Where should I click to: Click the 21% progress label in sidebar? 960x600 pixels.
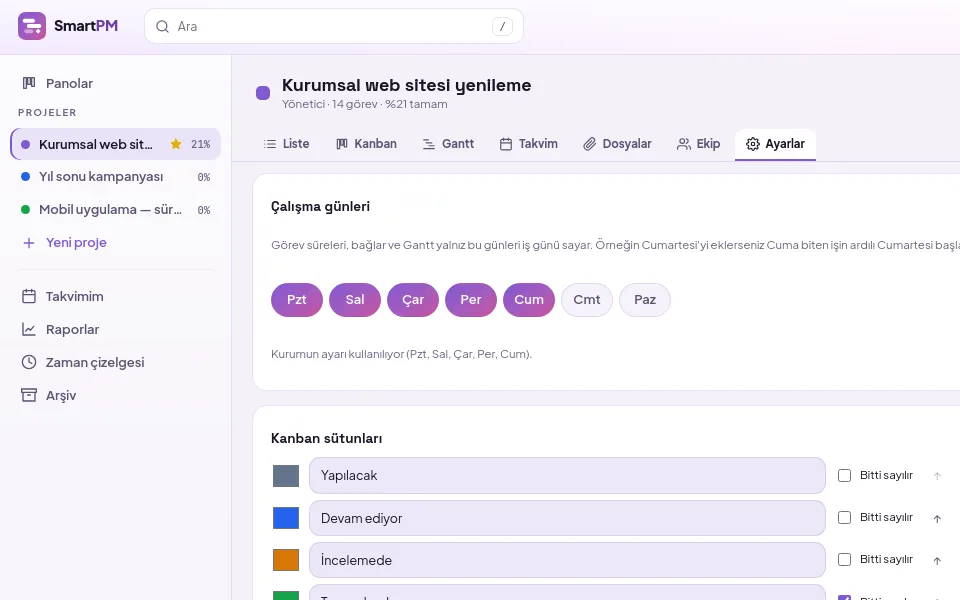pyautogui.click(x=201, y=144)
